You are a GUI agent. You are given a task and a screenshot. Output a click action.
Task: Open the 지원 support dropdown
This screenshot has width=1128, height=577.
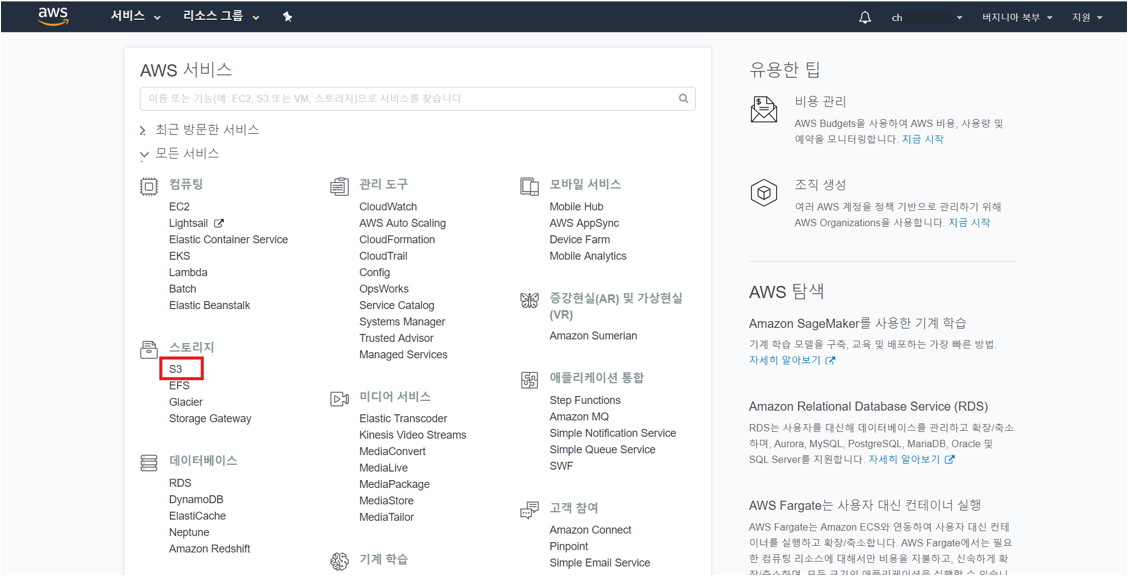pos(1087,17)
